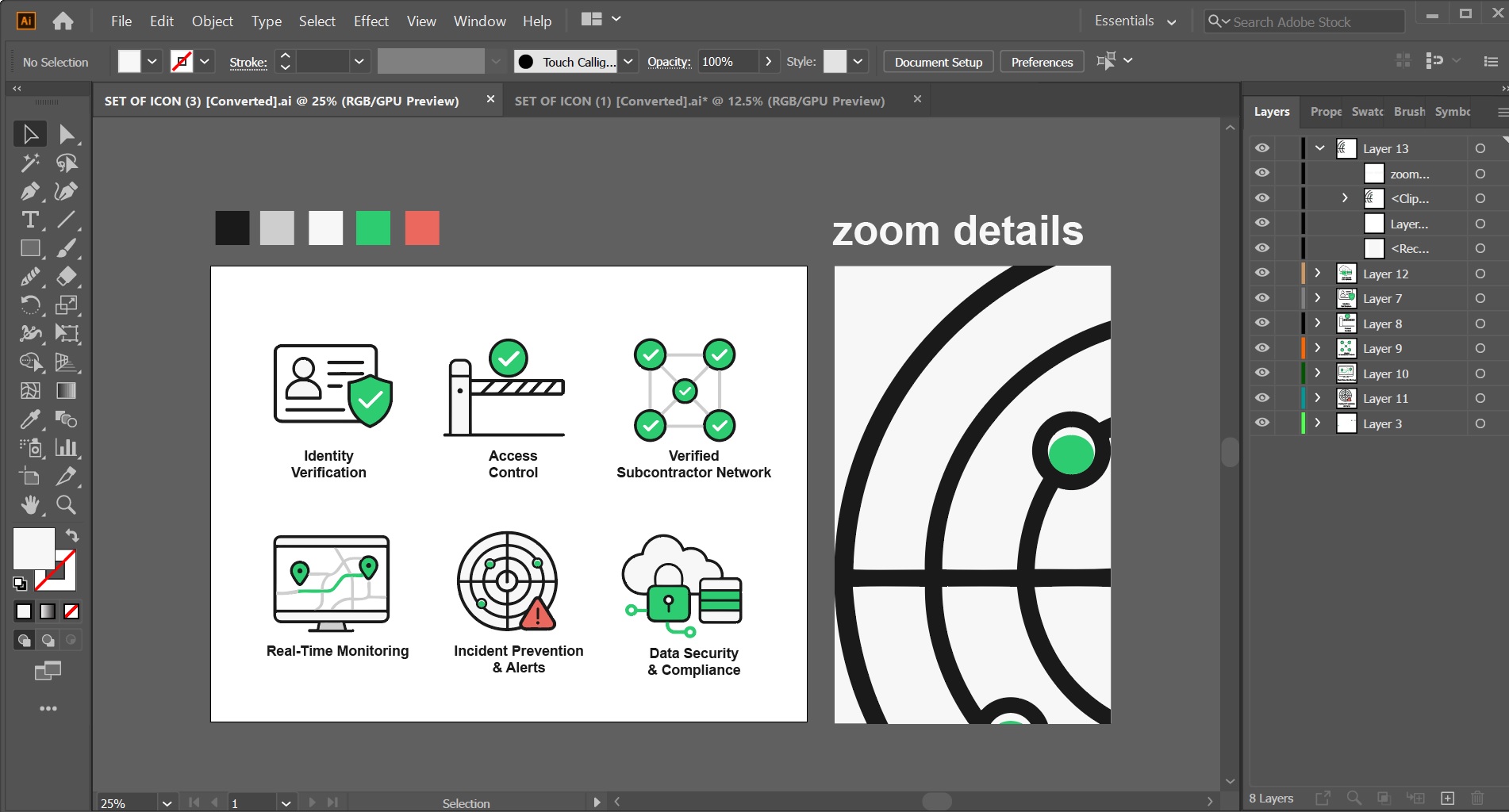Open the Essentials workspace dropdown
The width and height of the screenshot is (1509, 812).
tap(1135, 21)
